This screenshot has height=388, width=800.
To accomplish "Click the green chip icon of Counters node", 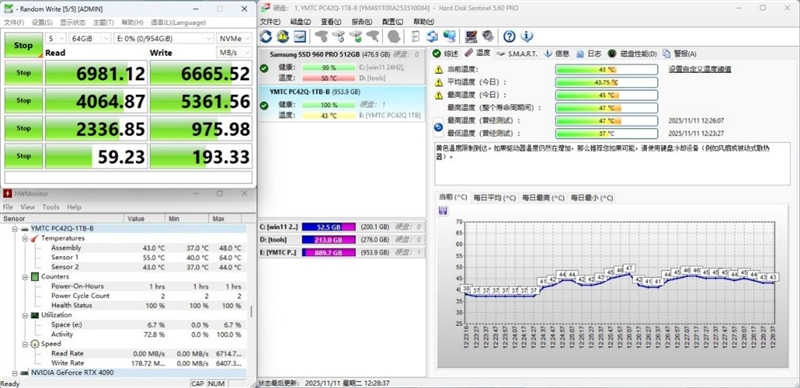I will (x=34, y=277).
